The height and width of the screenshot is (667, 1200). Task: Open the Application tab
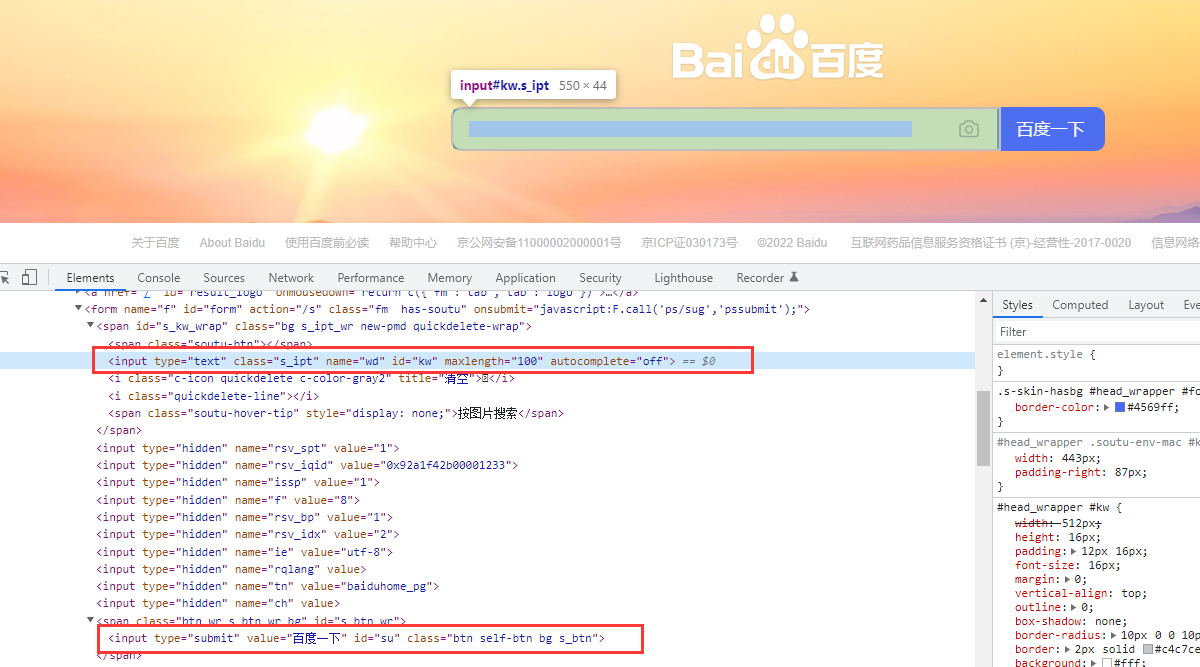525,278
